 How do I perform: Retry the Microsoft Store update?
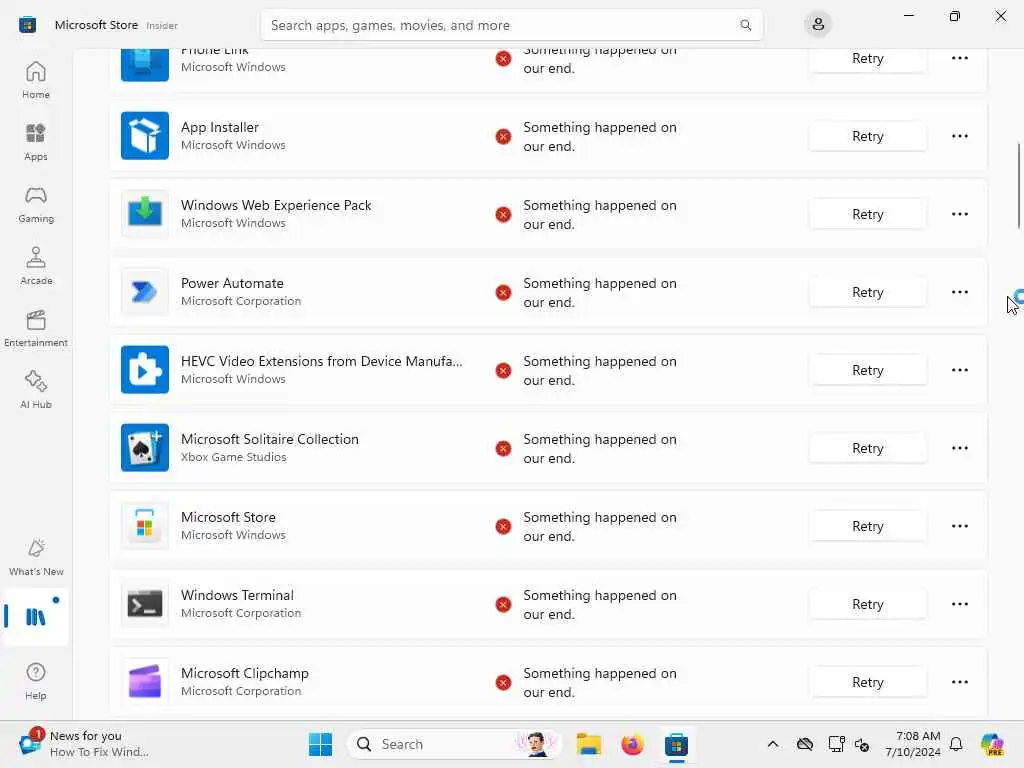point(867,526)
